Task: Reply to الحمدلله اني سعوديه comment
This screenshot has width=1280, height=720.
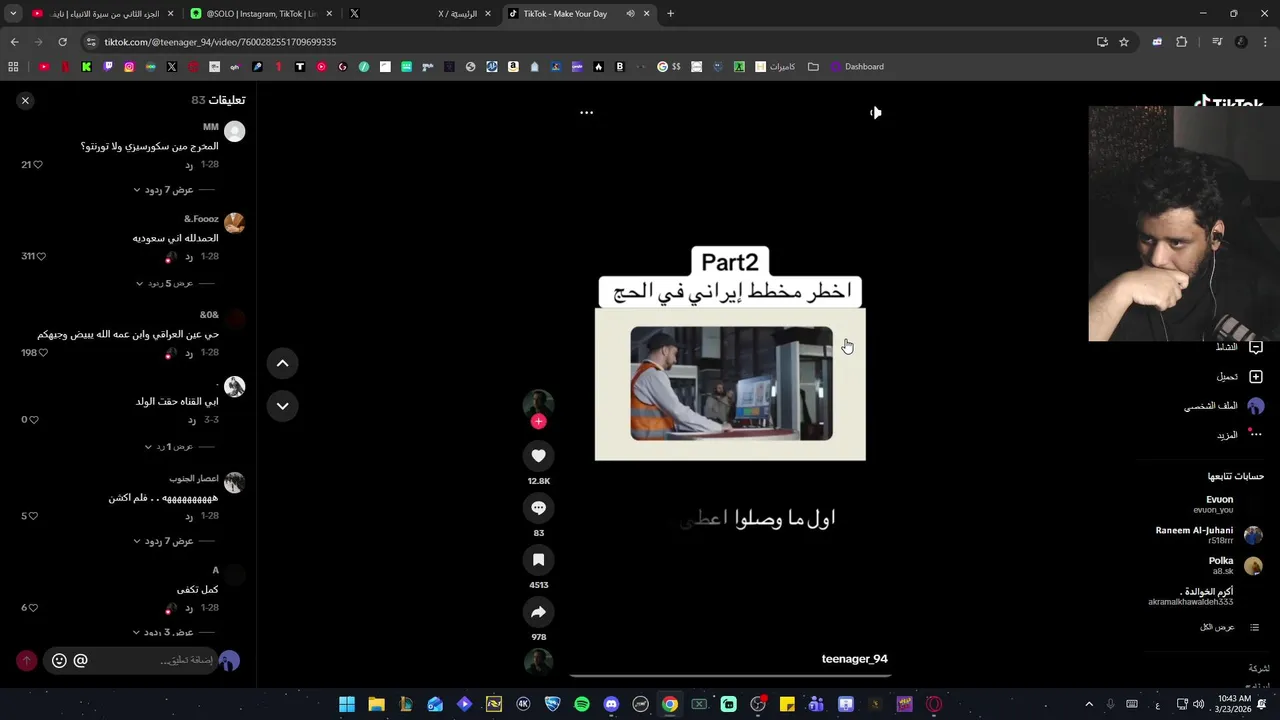Action: [188, 257]
